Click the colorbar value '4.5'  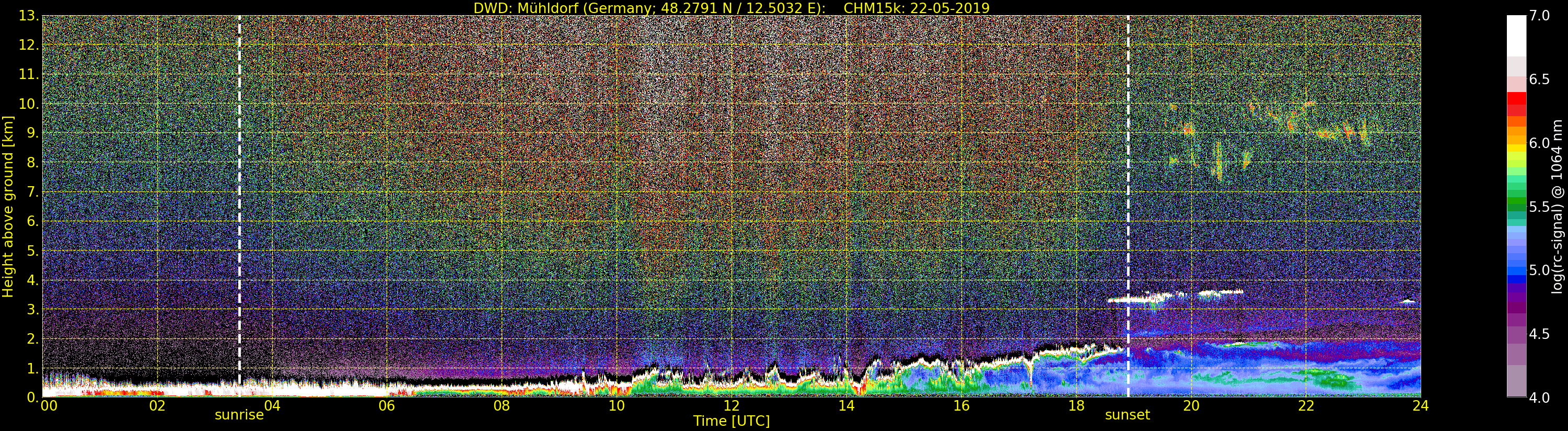1539,334
